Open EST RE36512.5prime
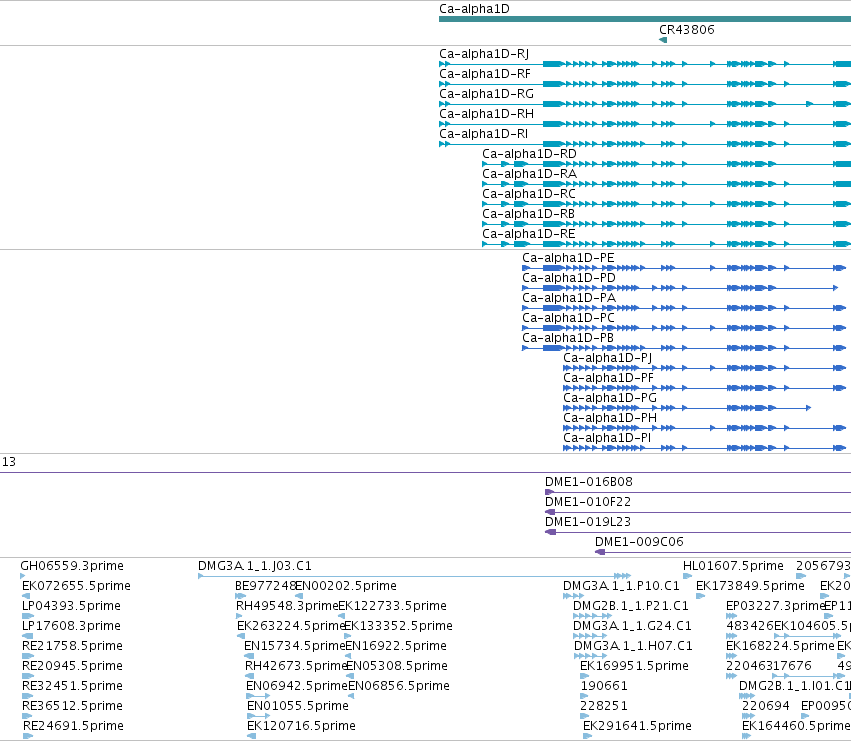 (x=72, y=706)
